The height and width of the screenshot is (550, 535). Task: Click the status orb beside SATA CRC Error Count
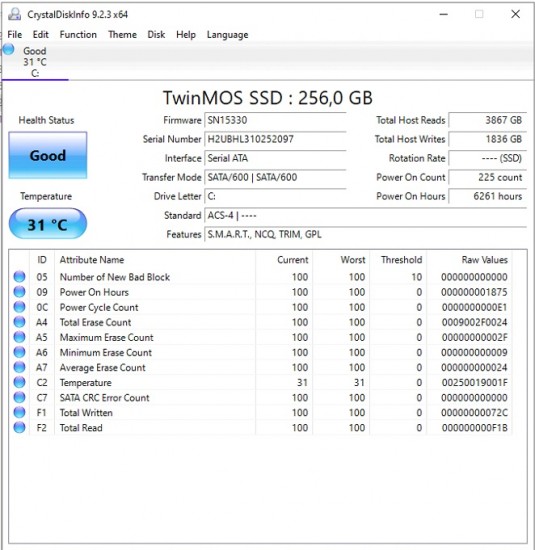[19, 397]
